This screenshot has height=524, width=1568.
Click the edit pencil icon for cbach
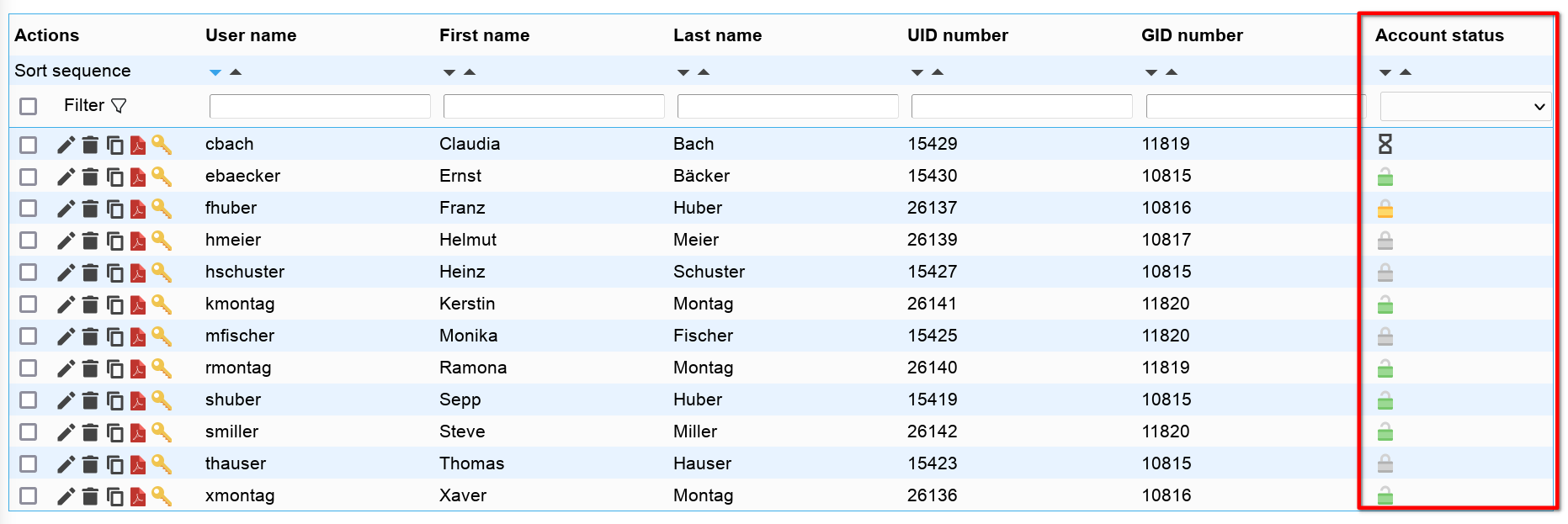pos(66,145)
